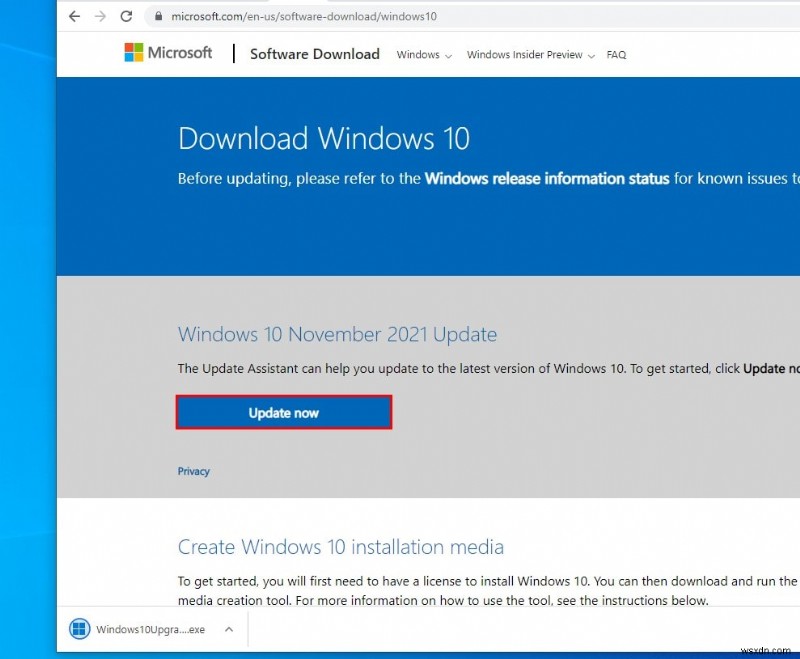The width and height of the screenshot is (800, 659).
Task: Click the padlock icon in the address bar
Action: click(160, 16)
